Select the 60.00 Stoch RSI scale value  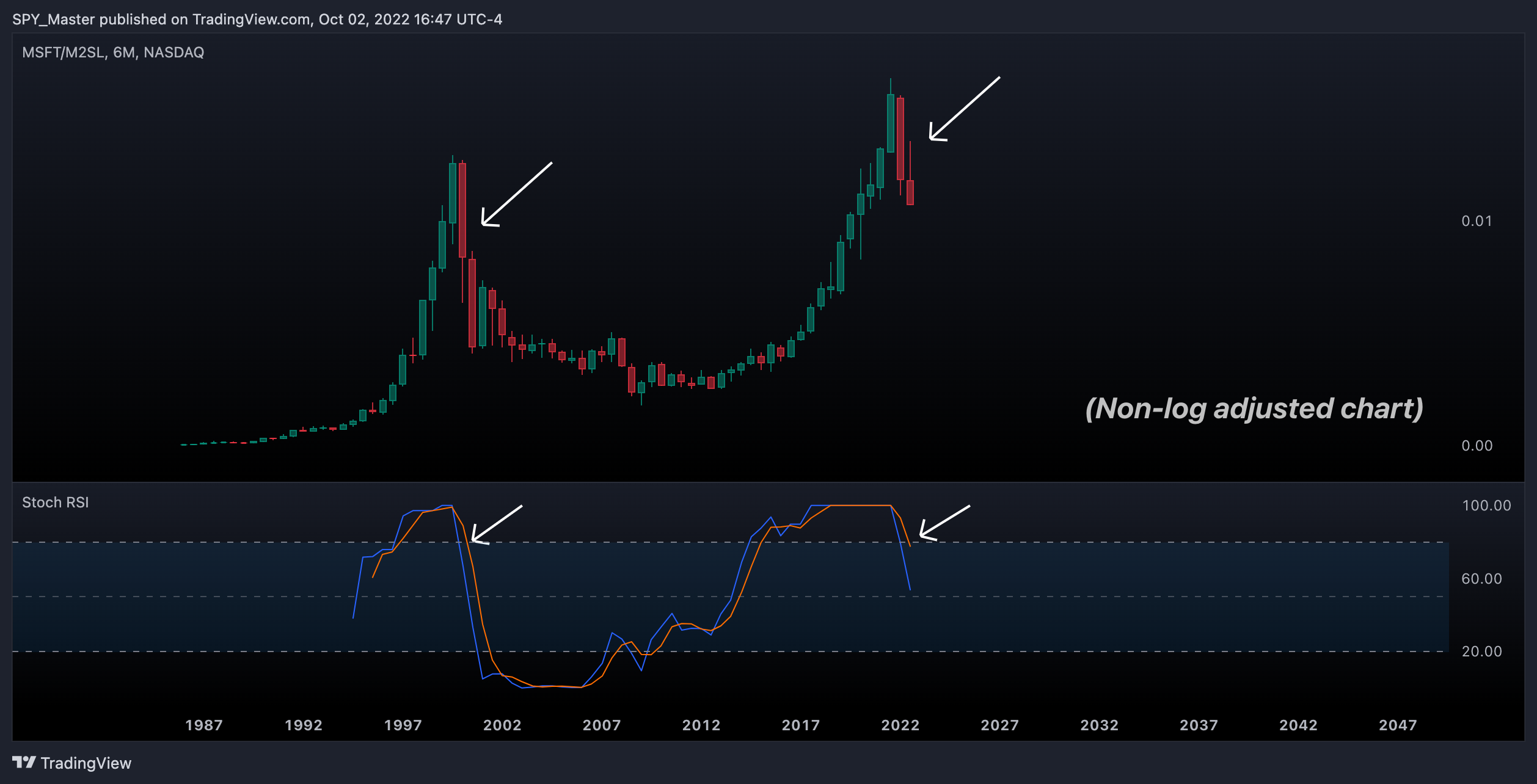(x=1481, y=579)
